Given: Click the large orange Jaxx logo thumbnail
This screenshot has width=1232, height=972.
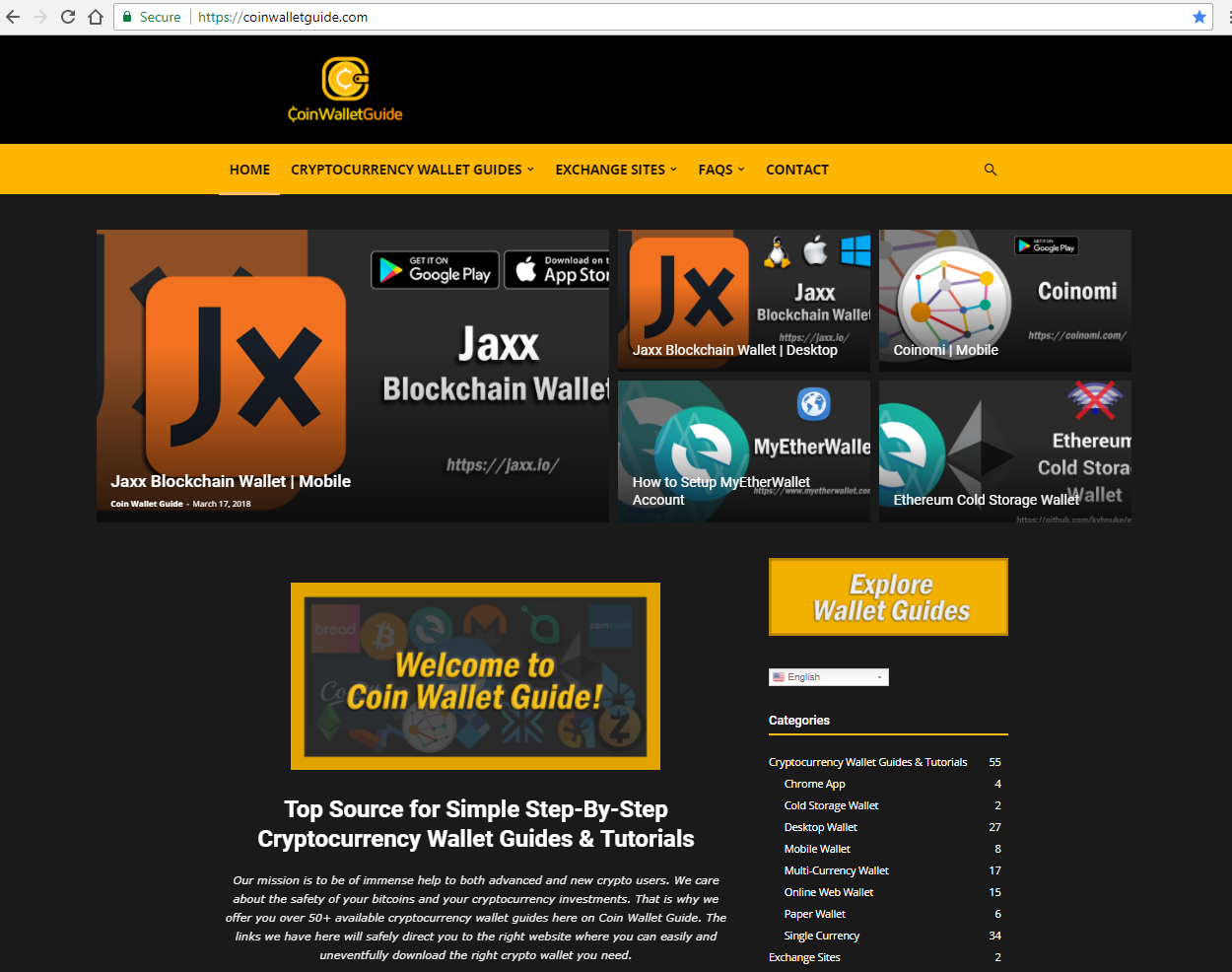Looking at the screenshot, I should [246, 376].
